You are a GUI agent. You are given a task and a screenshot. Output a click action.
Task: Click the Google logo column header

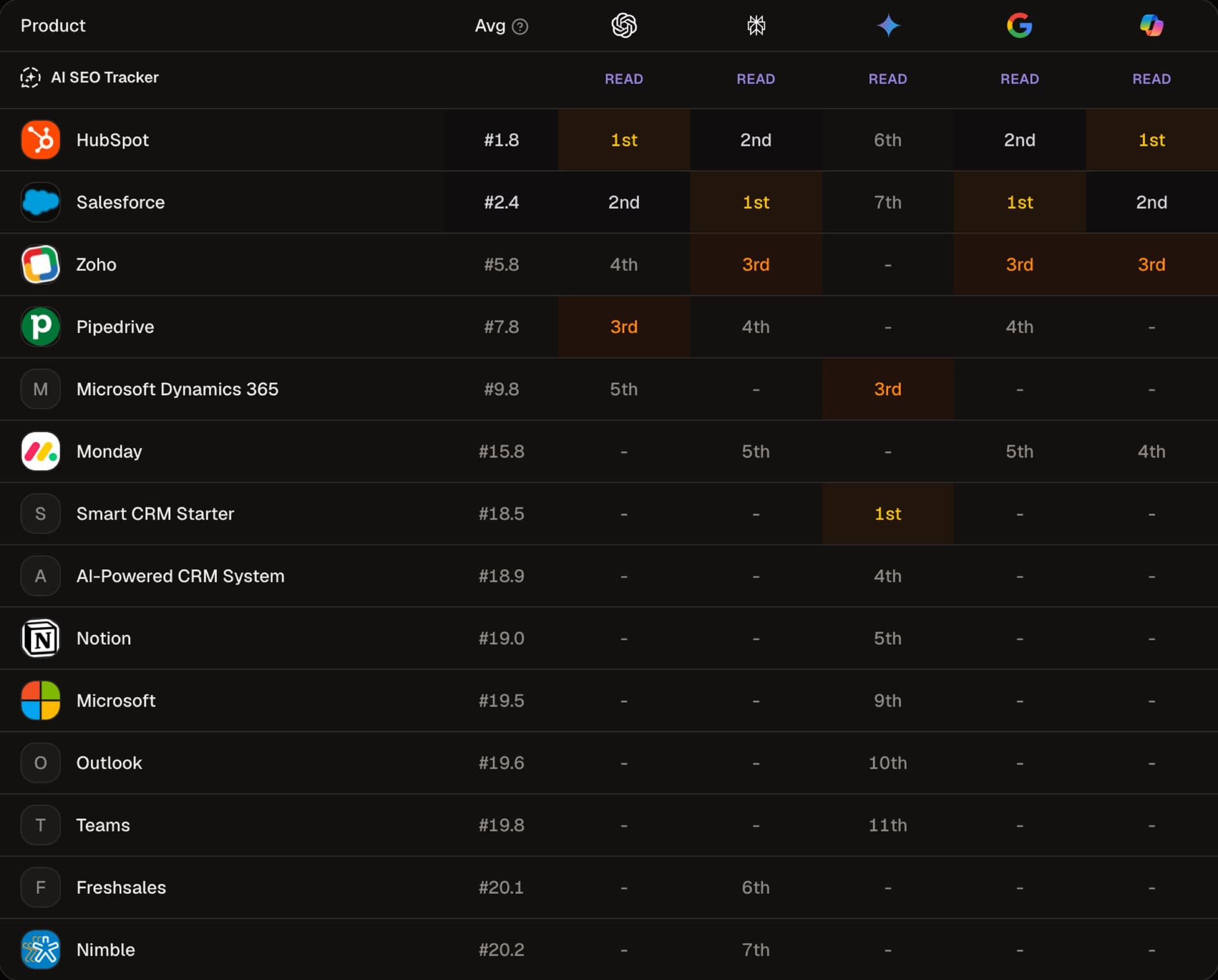pos(1019,25)
